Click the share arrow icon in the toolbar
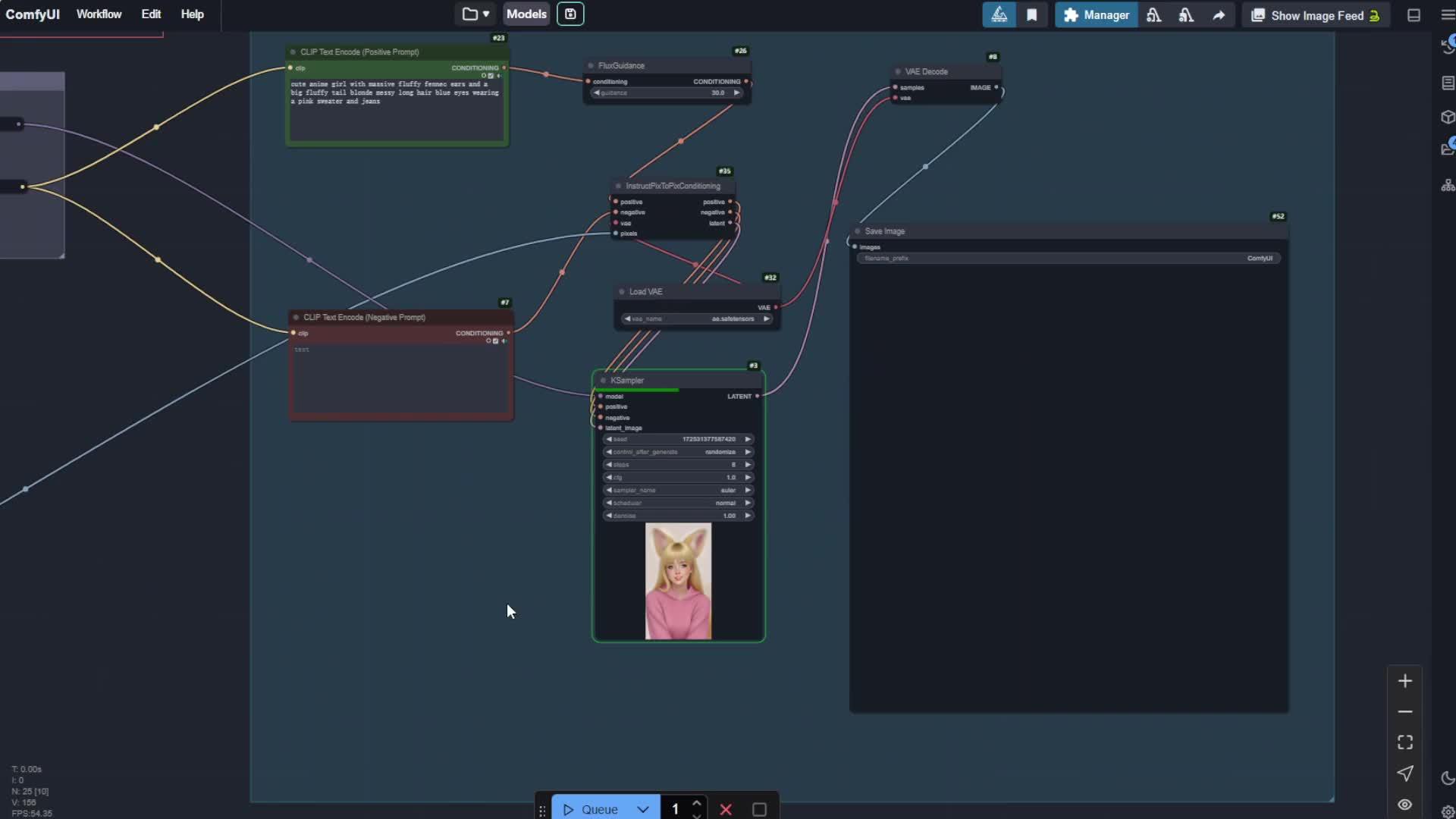This screenshot has height=819, width=1456. (1218, 14)
